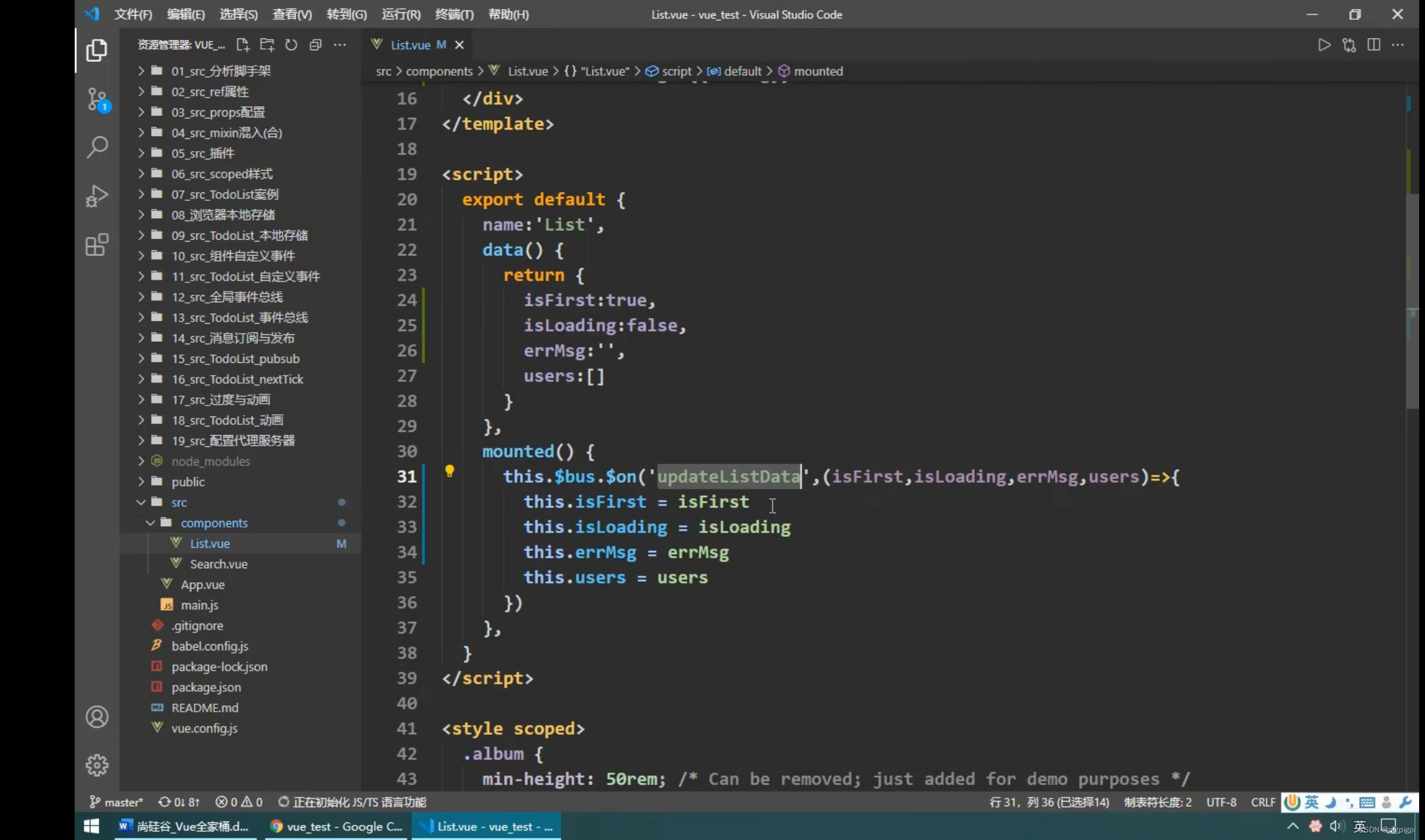The image size is (1425, 840).
Task: Collapse all folders in explorer
Action: coord(316,45)
